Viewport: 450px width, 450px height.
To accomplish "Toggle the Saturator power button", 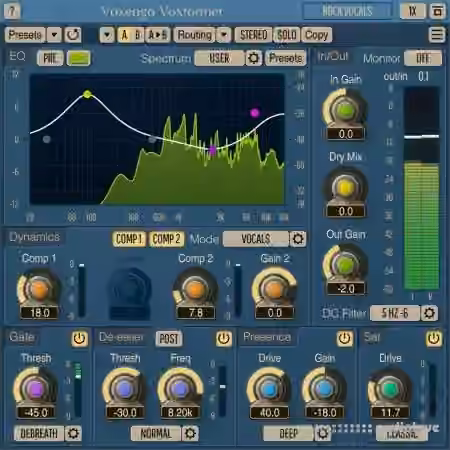I will click(434, 339).
